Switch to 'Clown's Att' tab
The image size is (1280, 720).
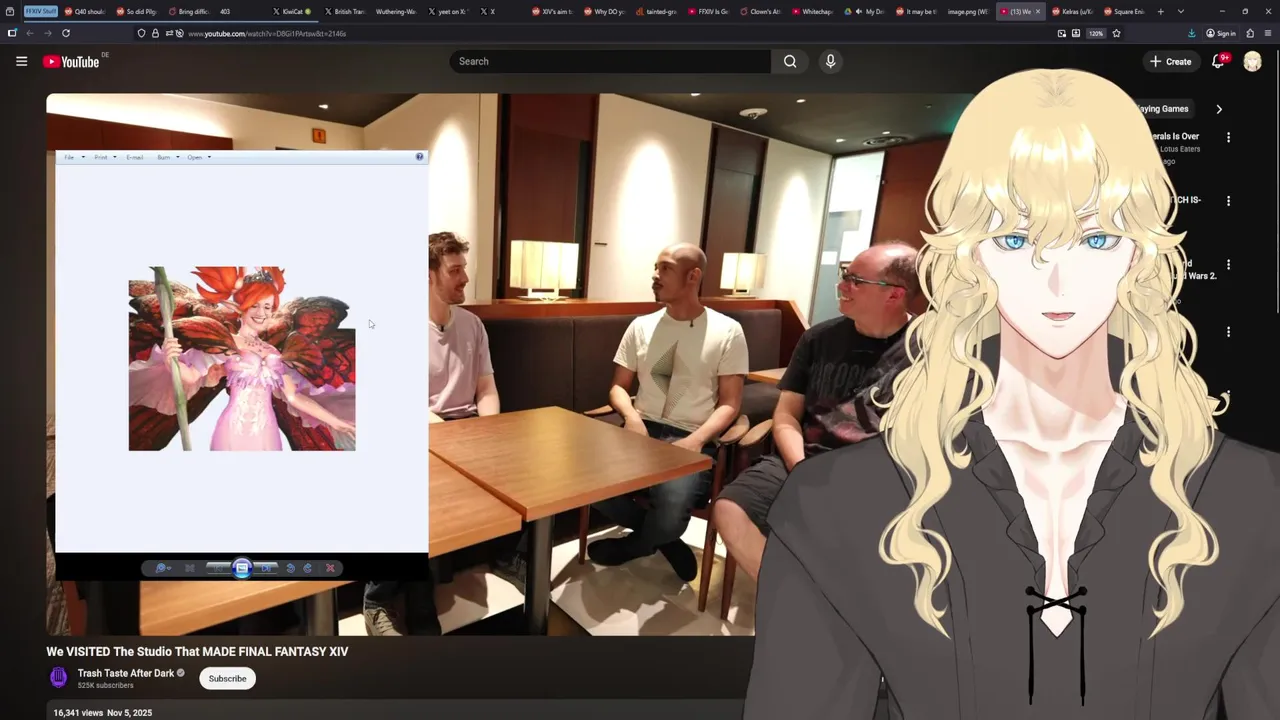coord(760,11)
